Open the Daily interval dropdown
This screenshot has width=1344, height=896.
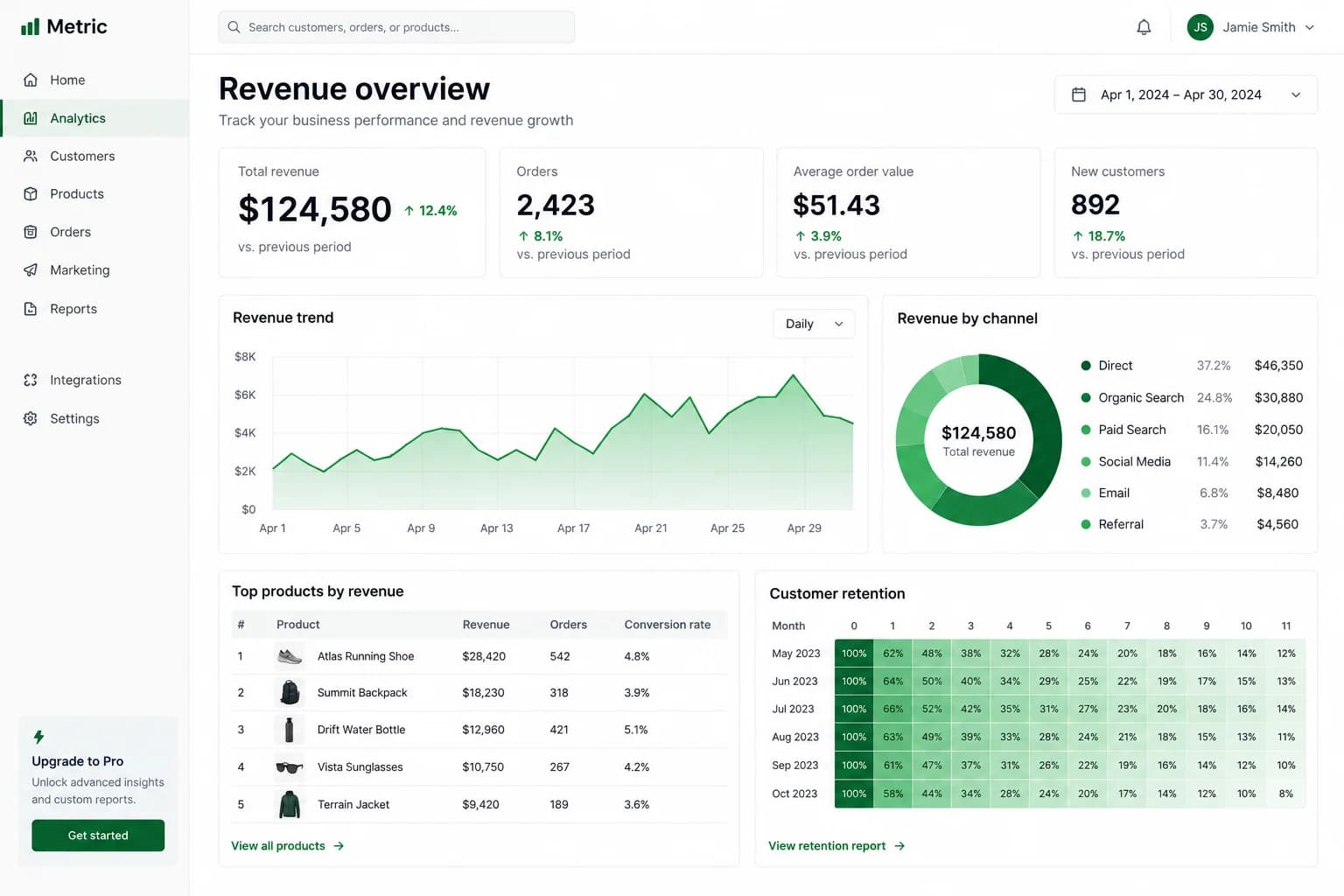tap(814, 324)
